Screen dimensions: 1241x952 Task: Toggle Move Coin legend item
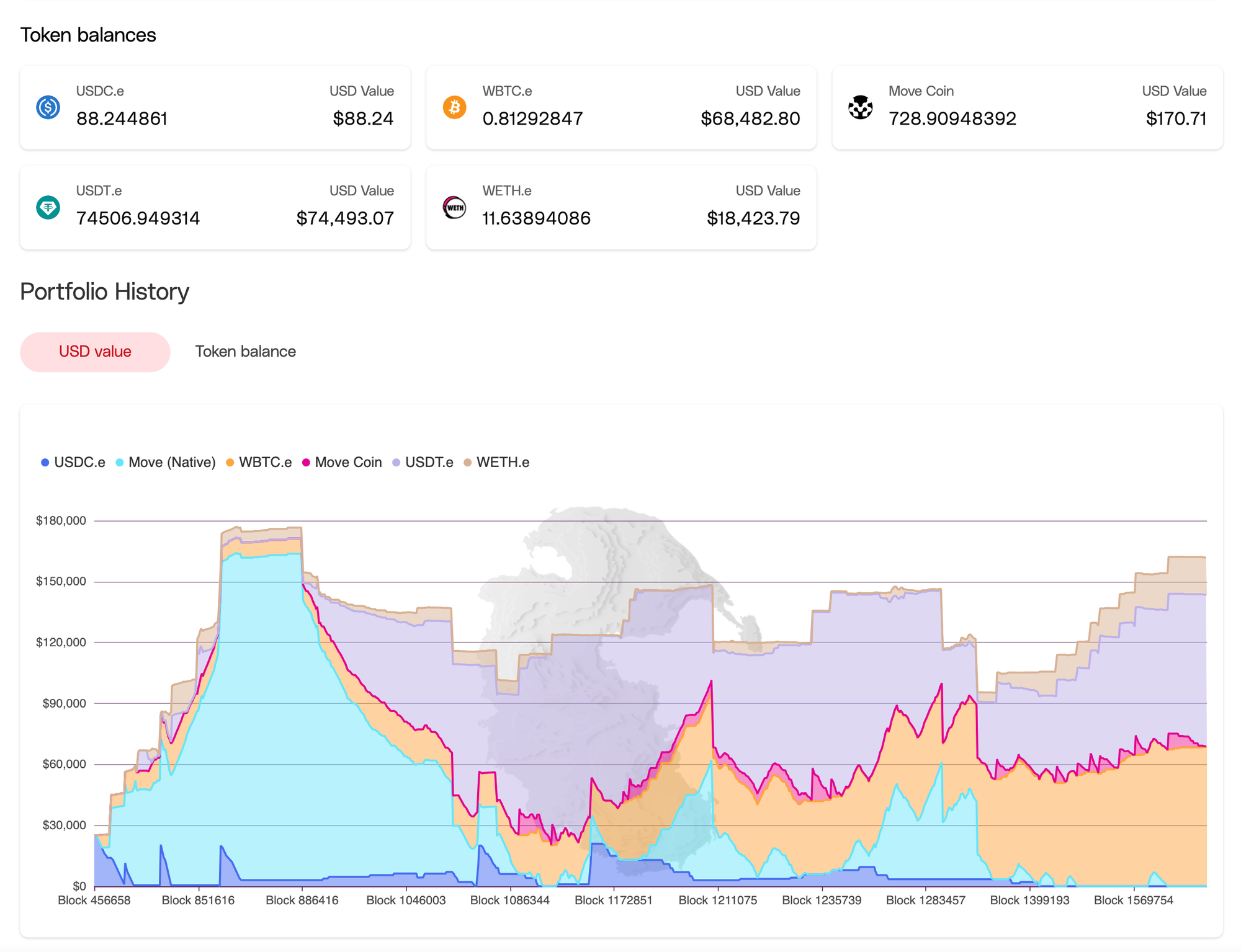pyautogui.click(x=347, y=463)
